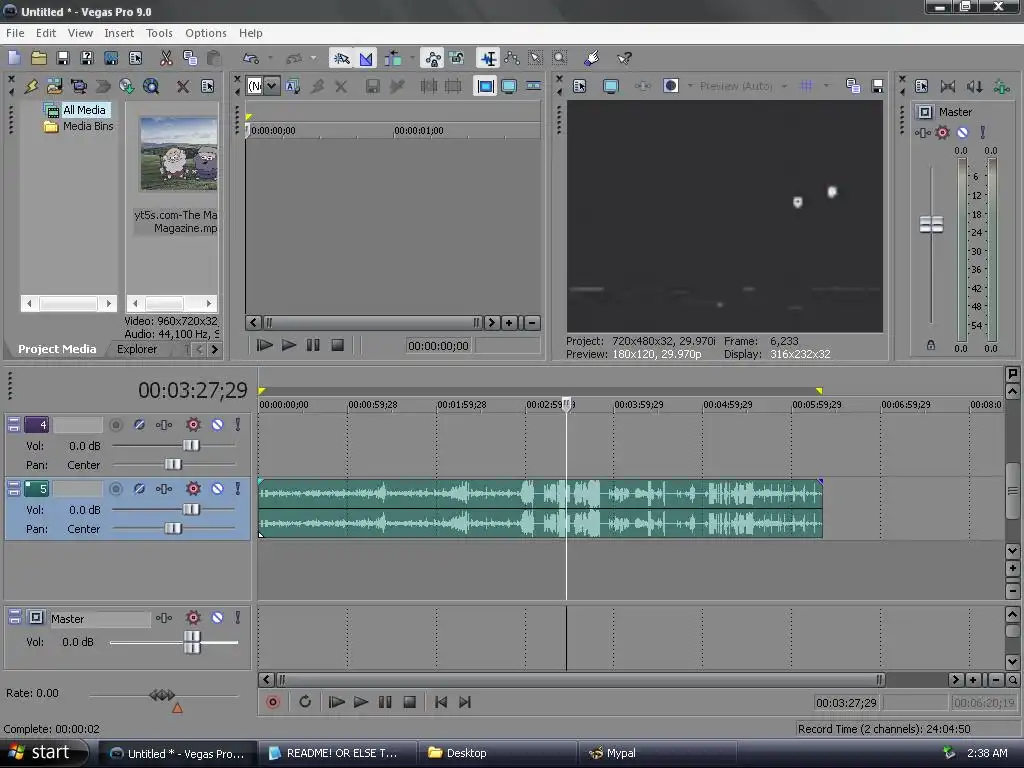
Task: Open the preview overlays grid dropdown arrow
Action: 826,86
